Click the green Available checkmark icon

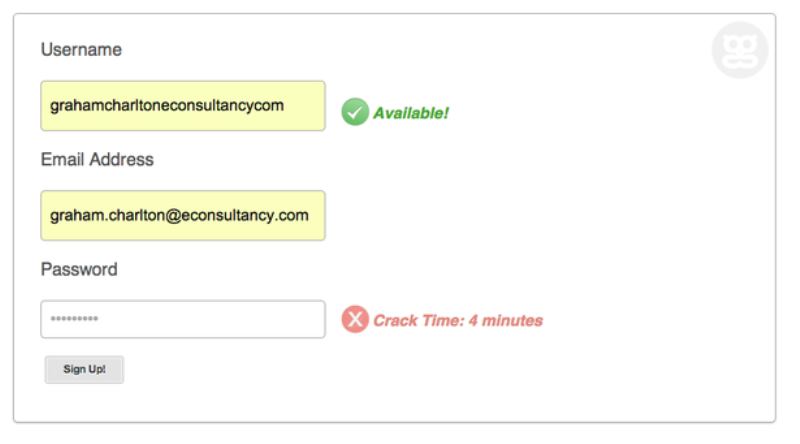(355, 112)
